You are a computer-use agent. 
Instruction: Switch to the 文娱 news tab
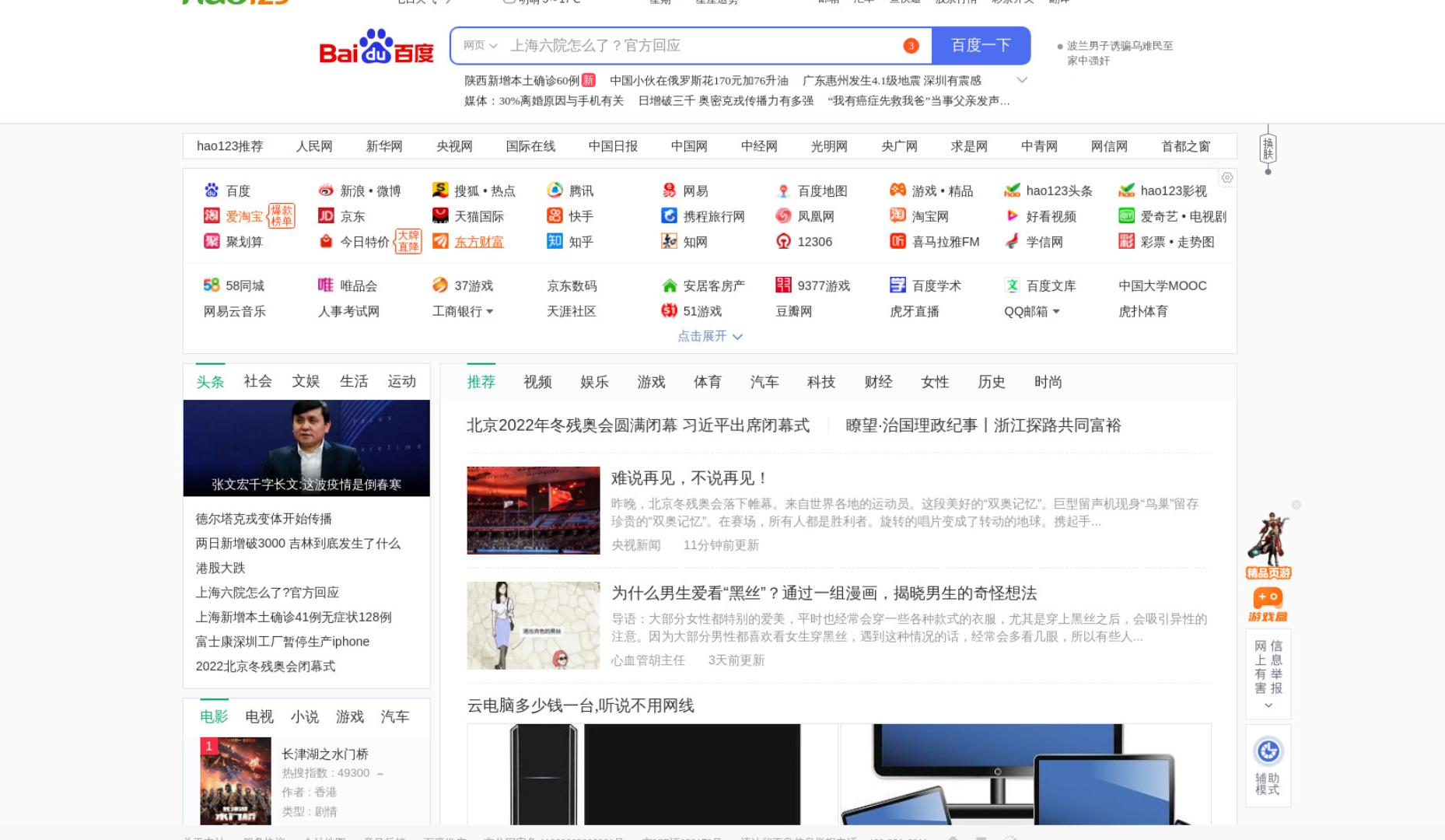coord(306,381)
